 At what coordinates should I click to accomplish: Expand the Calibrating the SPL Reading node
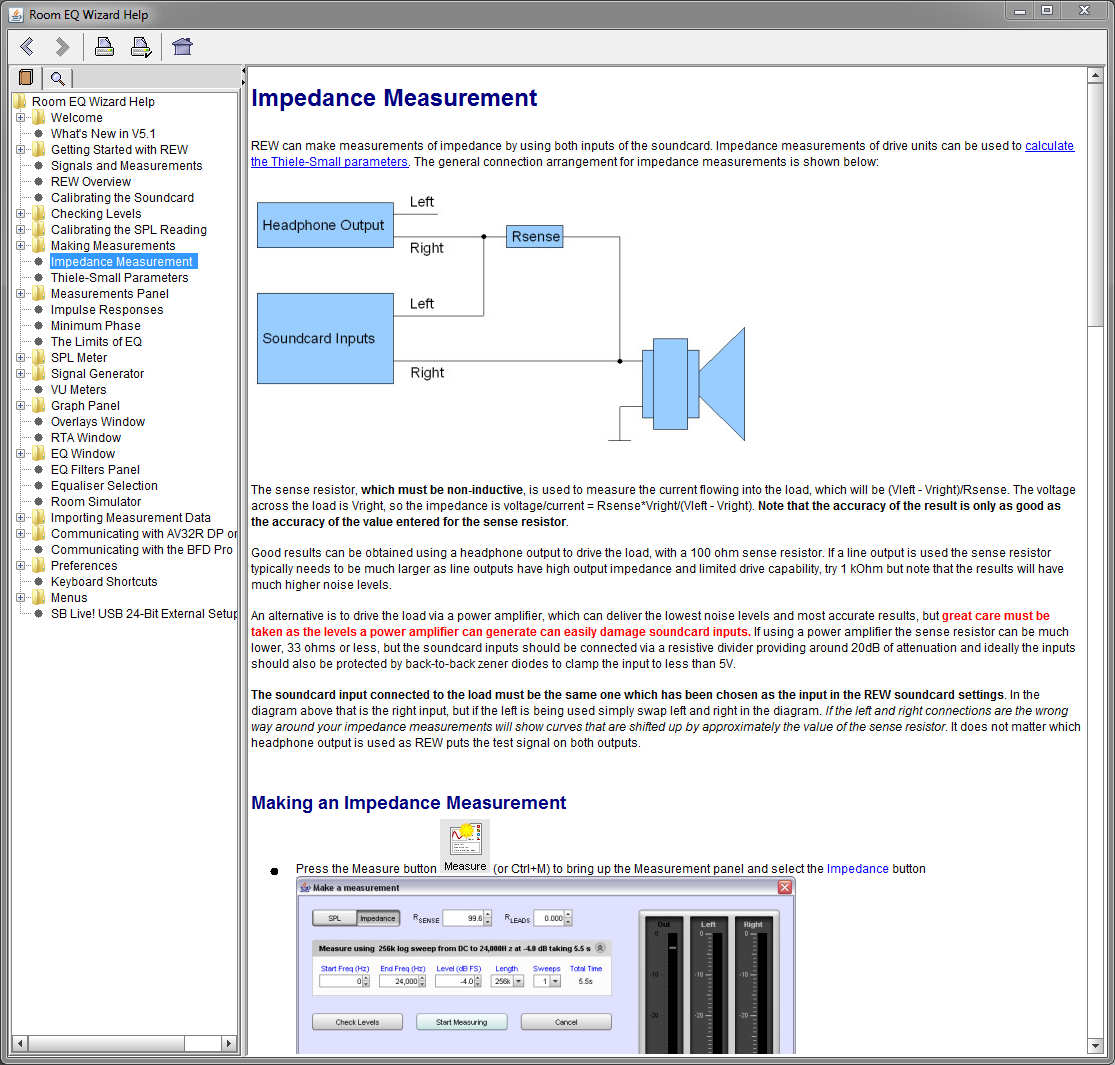(20, 230)
